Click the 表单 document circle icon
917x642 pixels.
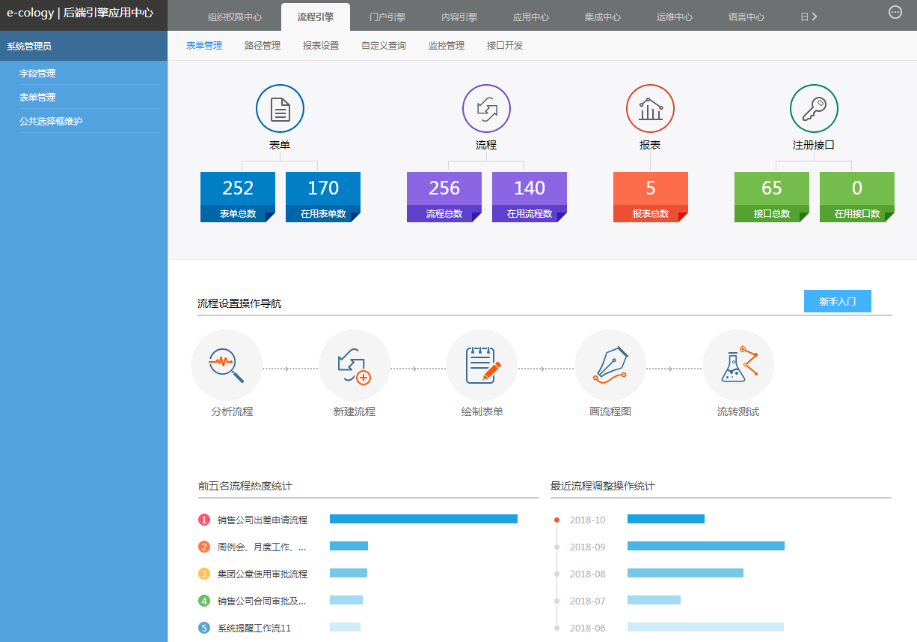(x=280, y=109)
